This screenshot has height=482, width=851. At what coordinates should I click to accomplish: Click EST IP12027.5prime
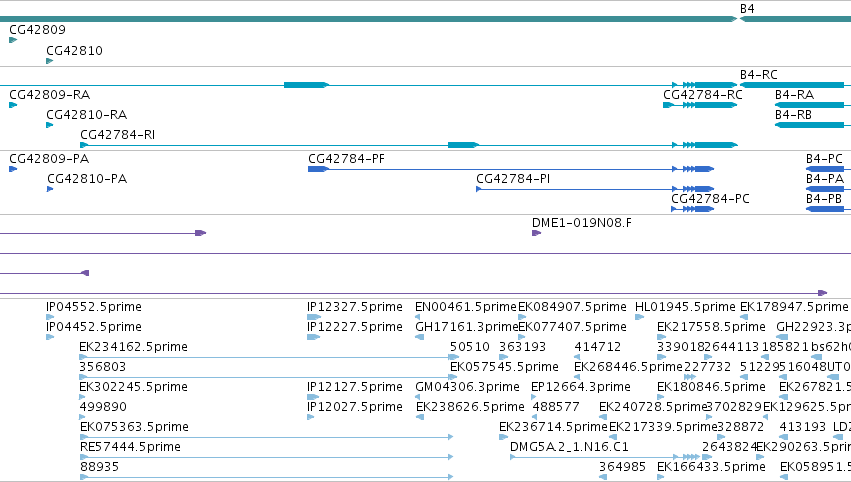[355, 407]
